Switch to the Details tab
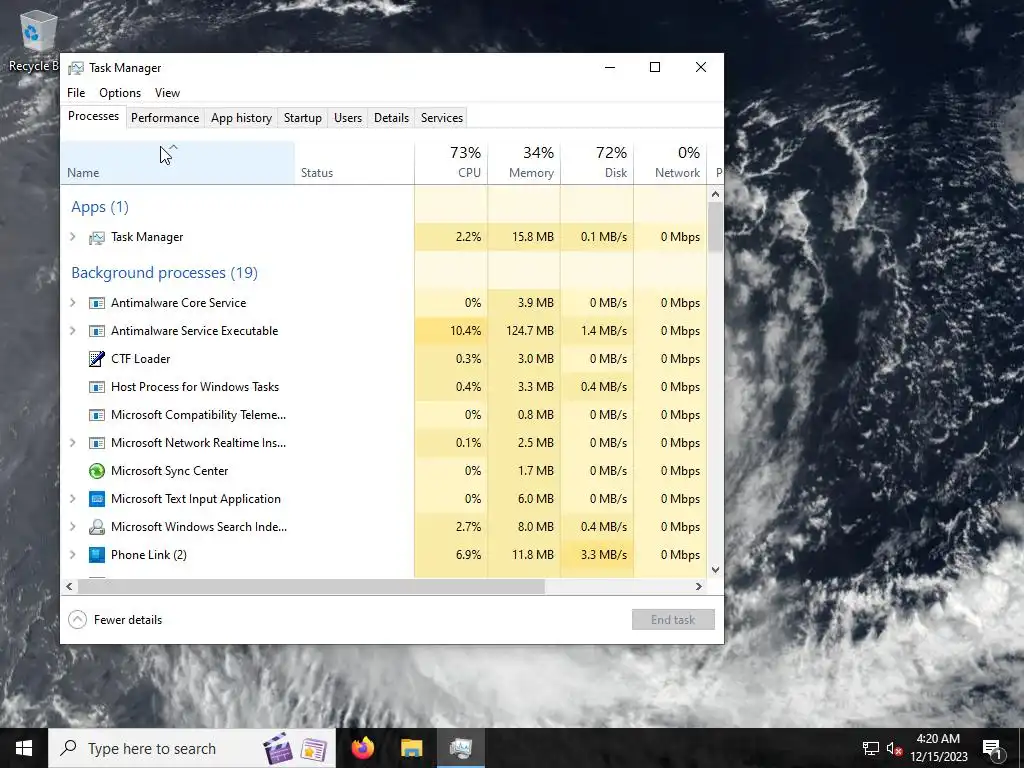1024x768 pixels. click(391, 118)
